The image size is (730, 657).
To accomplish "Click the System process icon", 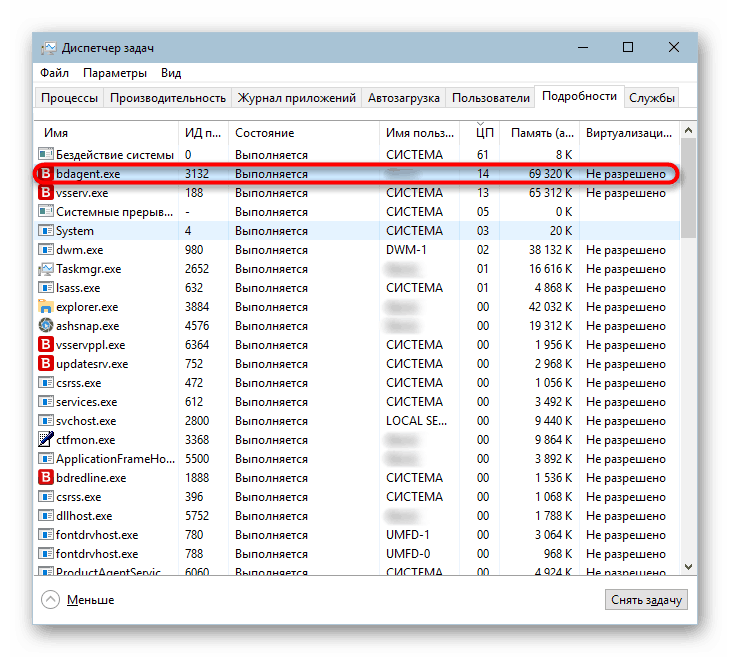I will point(46,231).
